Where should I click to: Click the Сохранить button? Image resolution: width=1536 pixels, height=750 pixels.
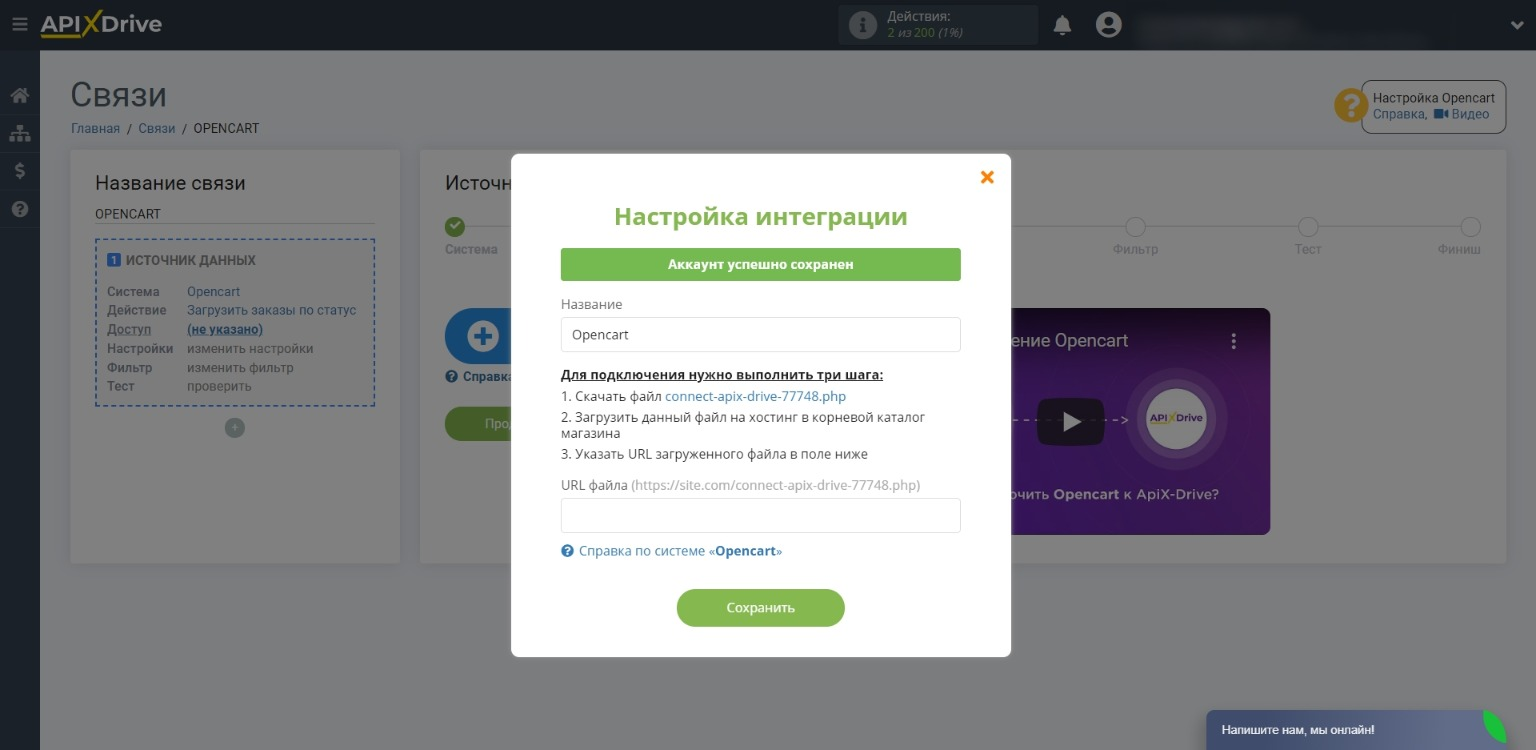[x=760, y=608]
